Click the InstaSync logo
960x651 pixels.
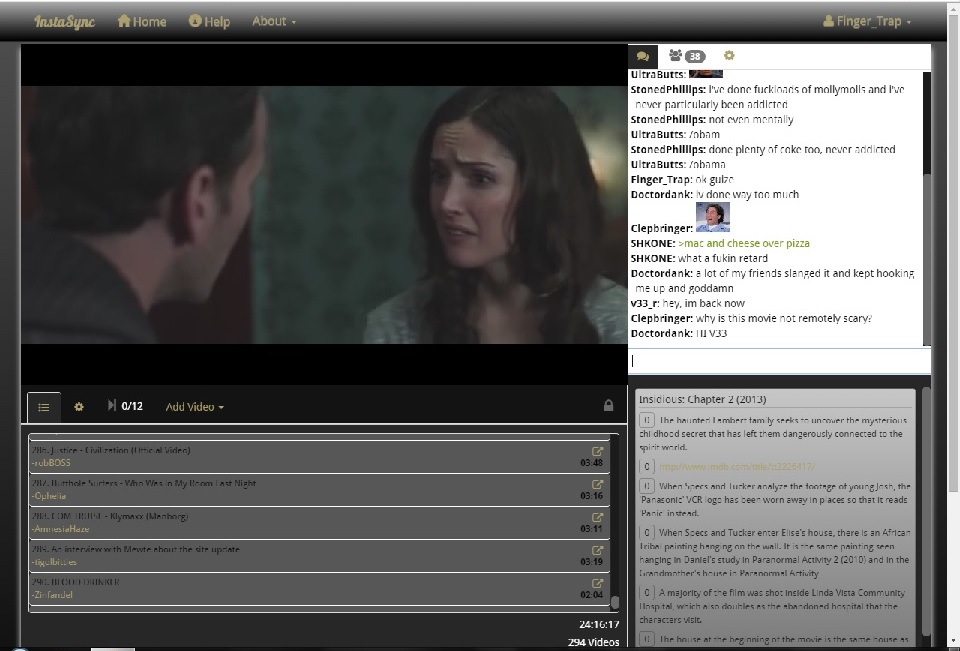(65, 21)
